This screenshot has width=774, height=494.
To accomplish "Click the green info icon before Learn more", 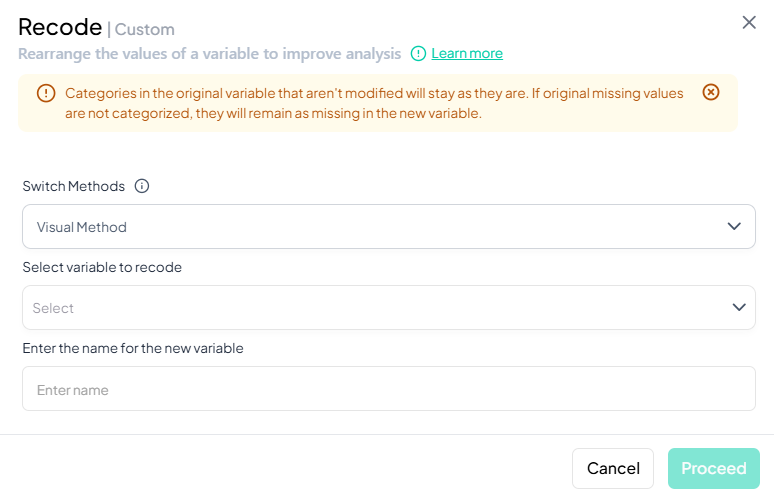I will [418, 53].
